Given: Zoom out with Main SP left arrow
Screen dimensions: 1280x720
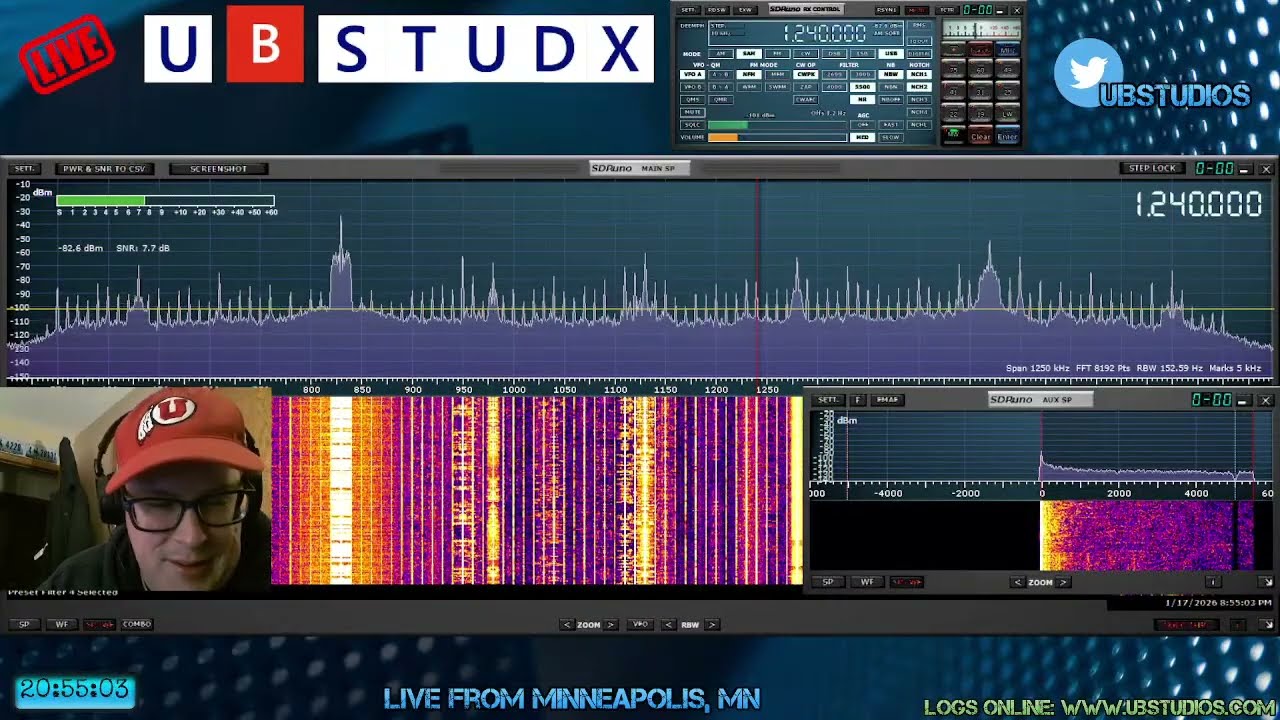Looking at the screenshot, I should [567, 624].
